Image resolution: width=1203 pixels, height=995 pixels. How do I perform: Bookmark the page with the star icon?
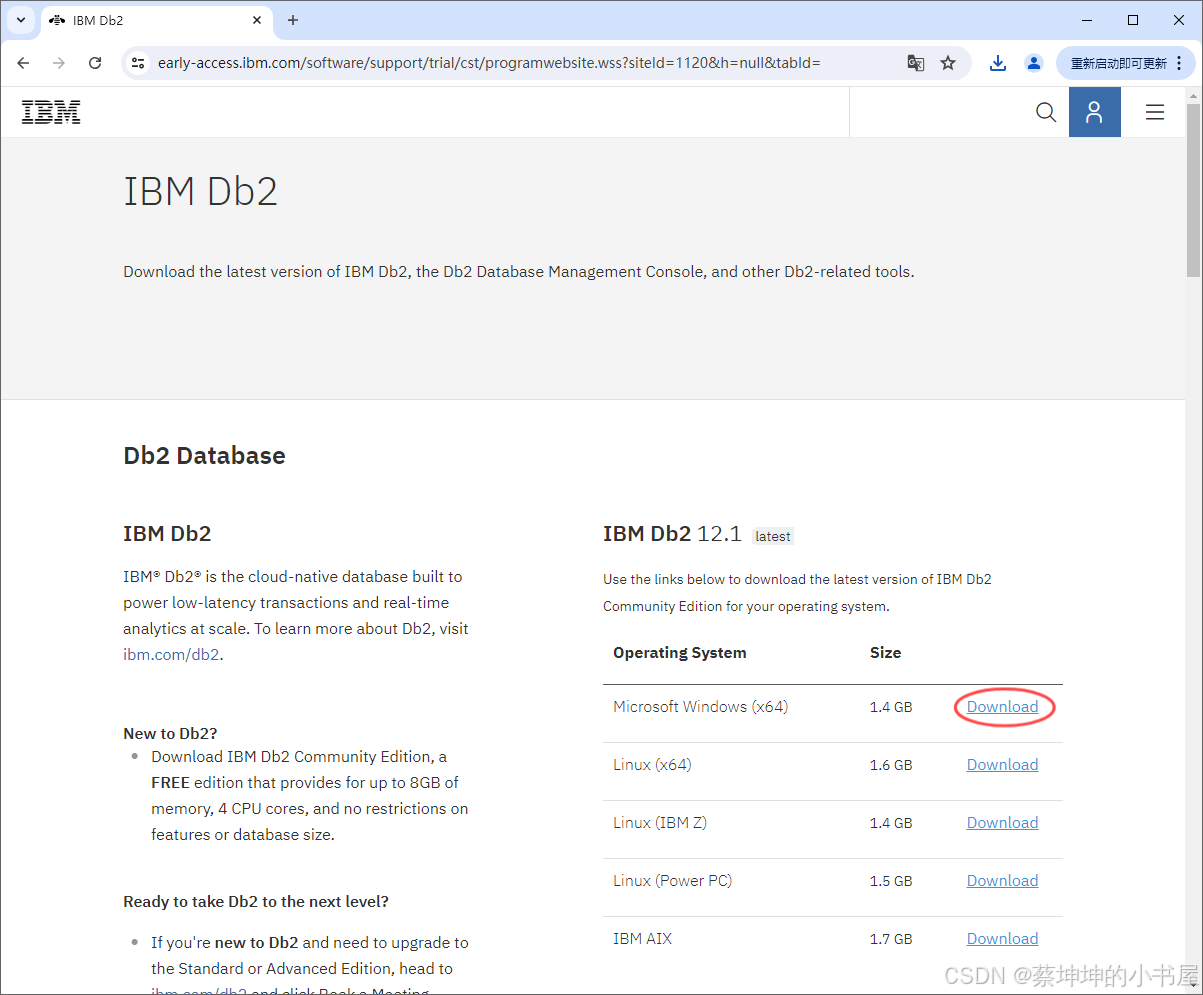pyautogui.click(x=947, y=62)
